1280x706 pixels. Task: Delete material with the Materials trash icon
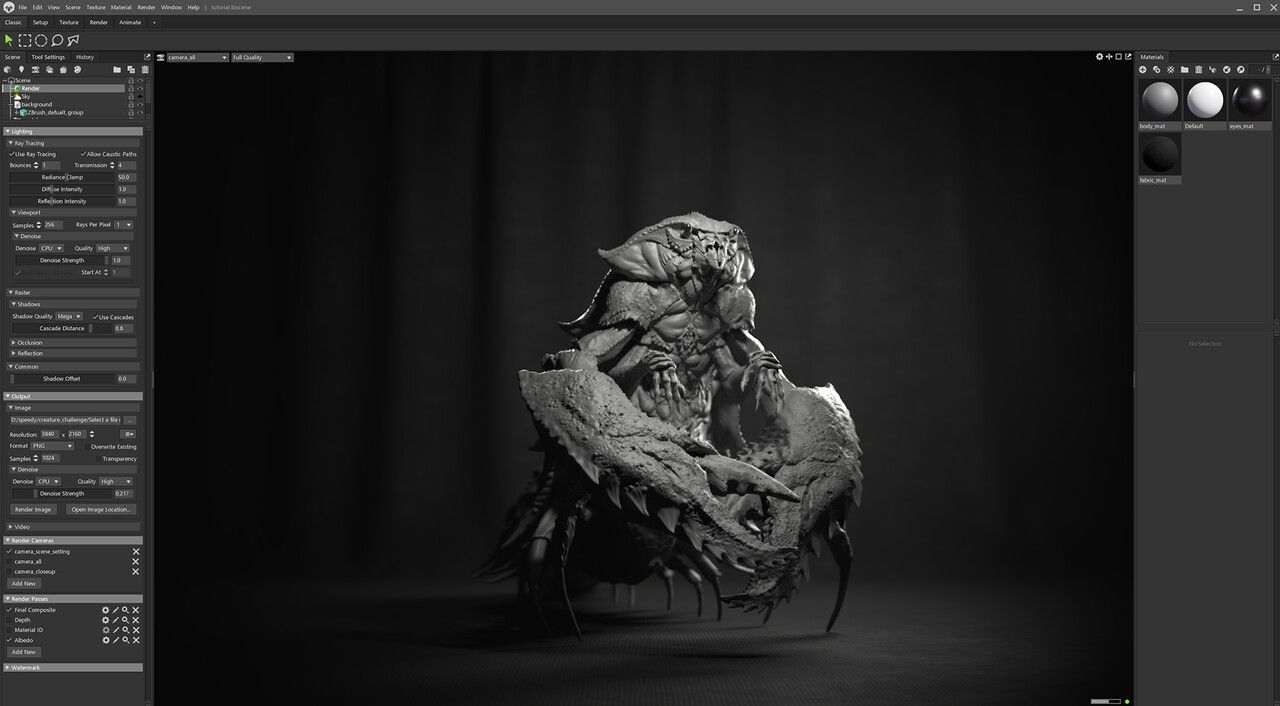1199,70
